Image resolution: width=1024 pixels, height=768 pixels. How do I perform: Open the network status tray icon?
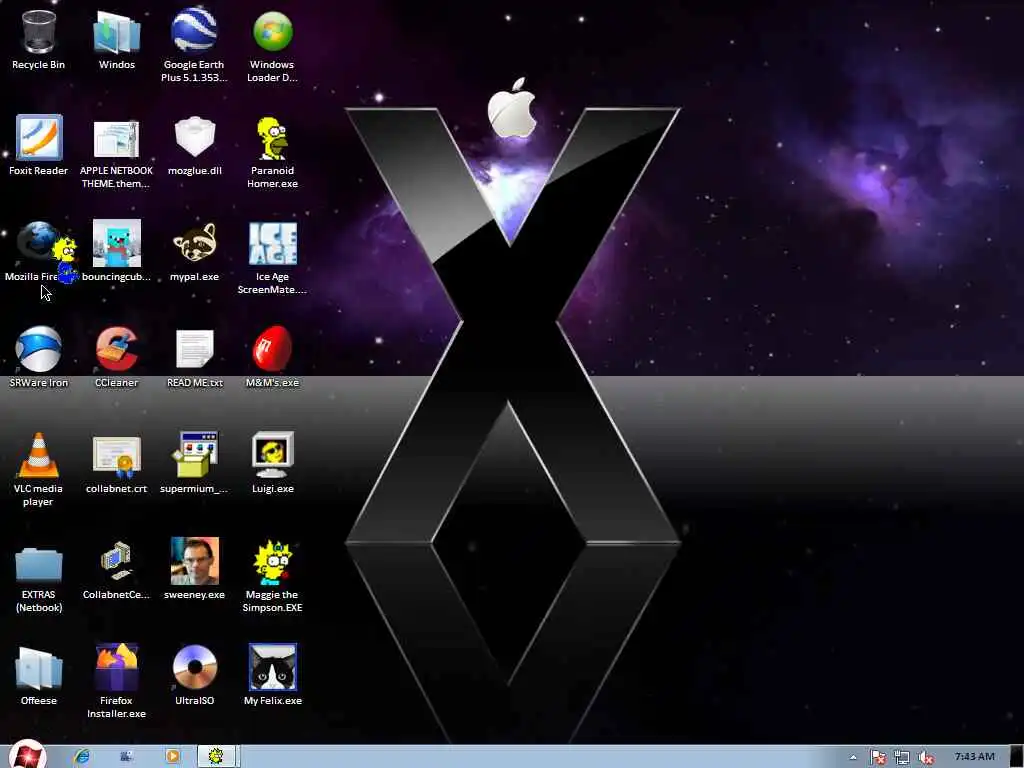902,757
